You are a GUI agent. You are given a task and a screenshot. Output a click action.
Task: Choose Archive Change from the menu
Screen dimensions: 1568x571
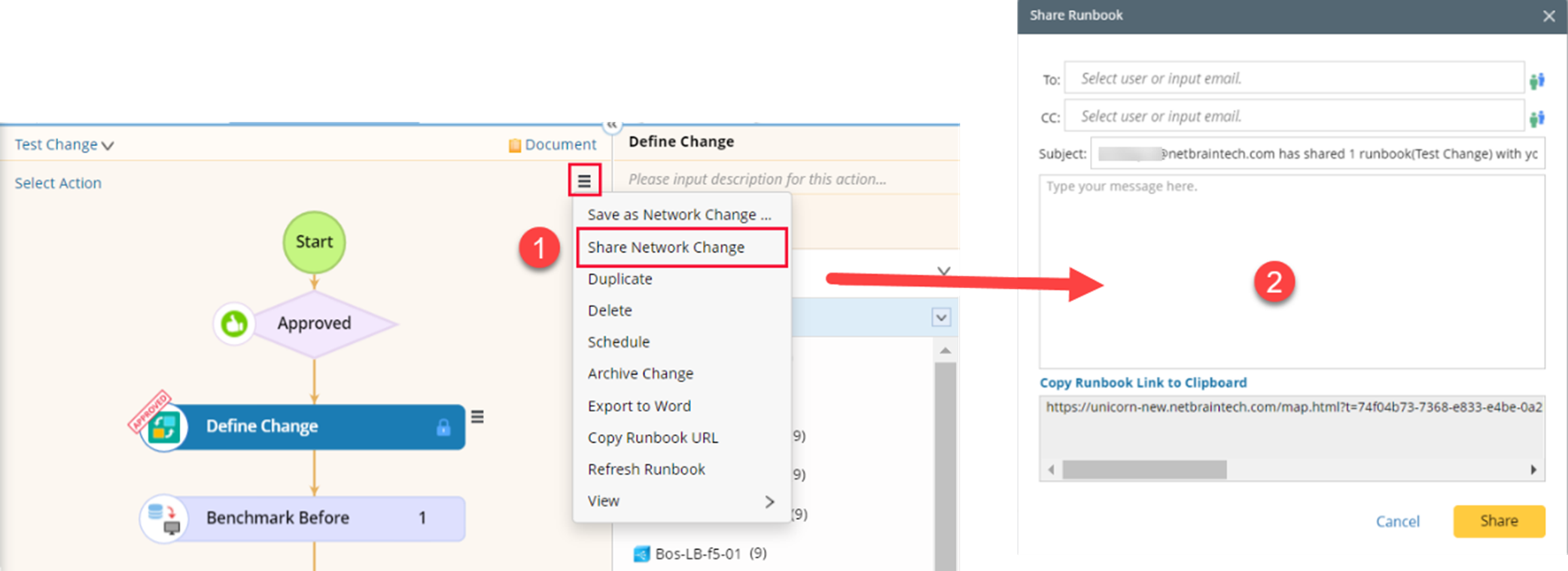641,374
